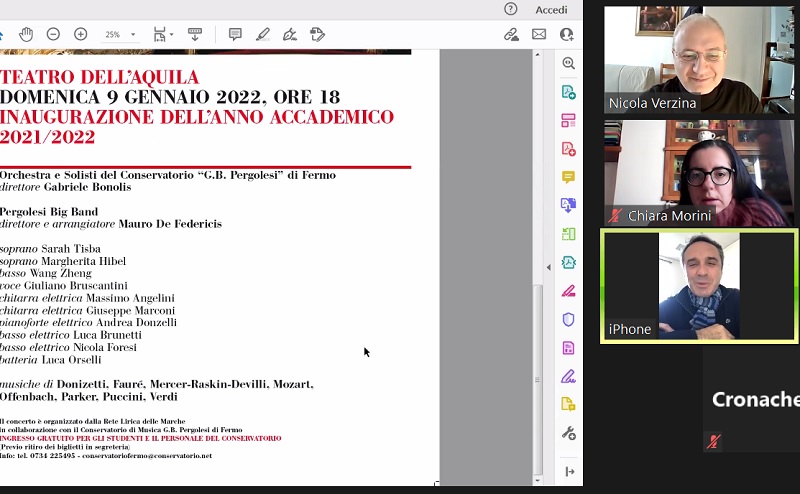Open the Help question mark menu
The height and width of the screenshot is (494, 800).
(510, 9)
